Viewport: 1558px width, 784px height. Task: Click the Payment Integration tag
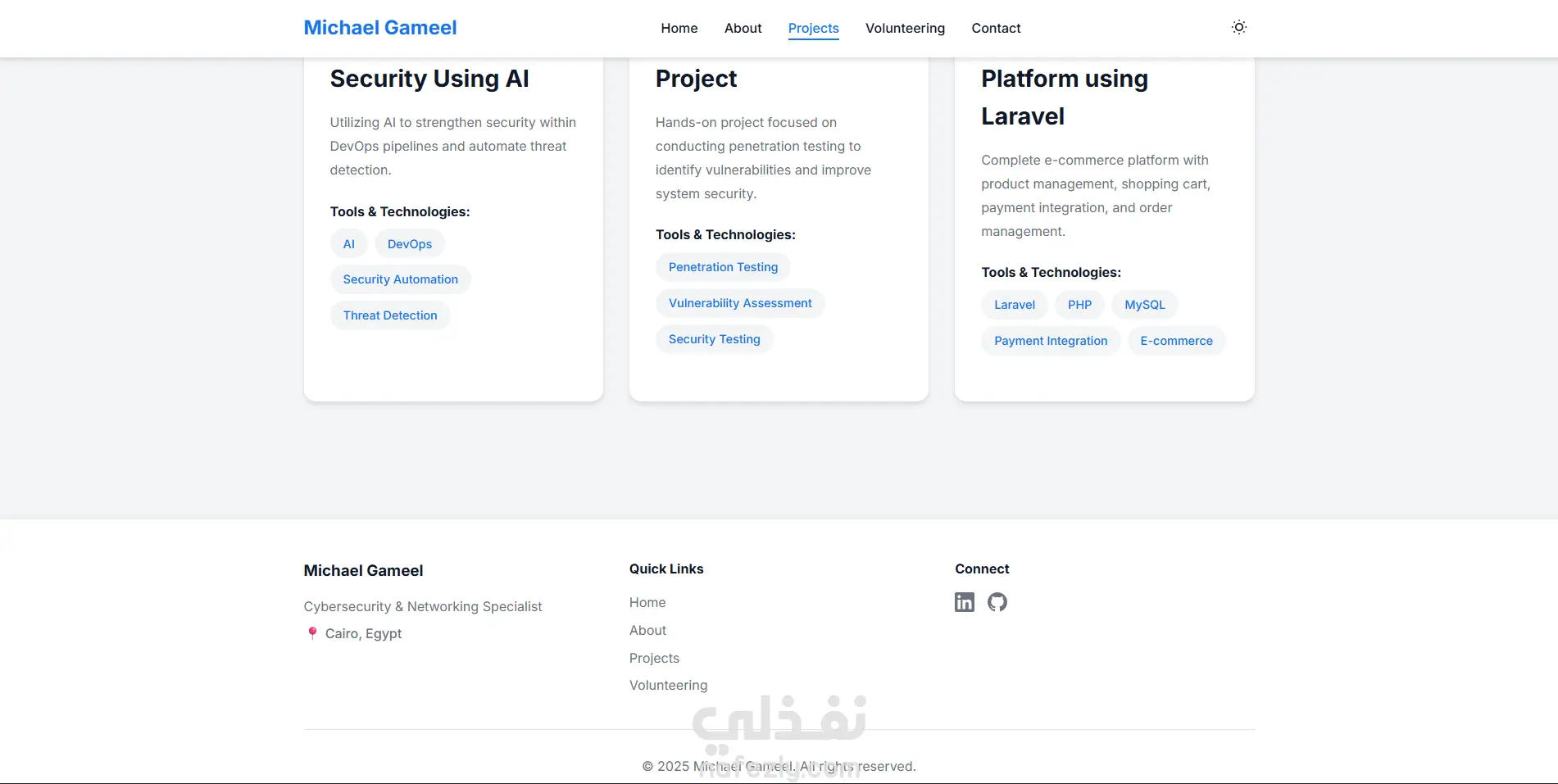[x=1051, y=341]
